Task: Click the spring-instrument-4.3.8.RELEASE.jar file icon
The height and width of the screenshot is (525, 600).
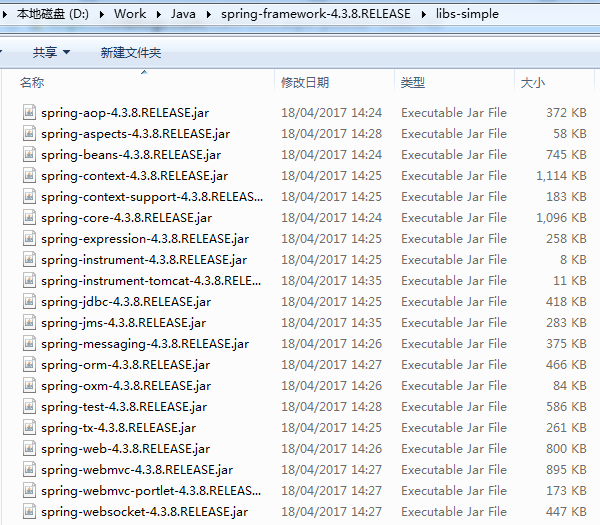Action: (29, 260)
